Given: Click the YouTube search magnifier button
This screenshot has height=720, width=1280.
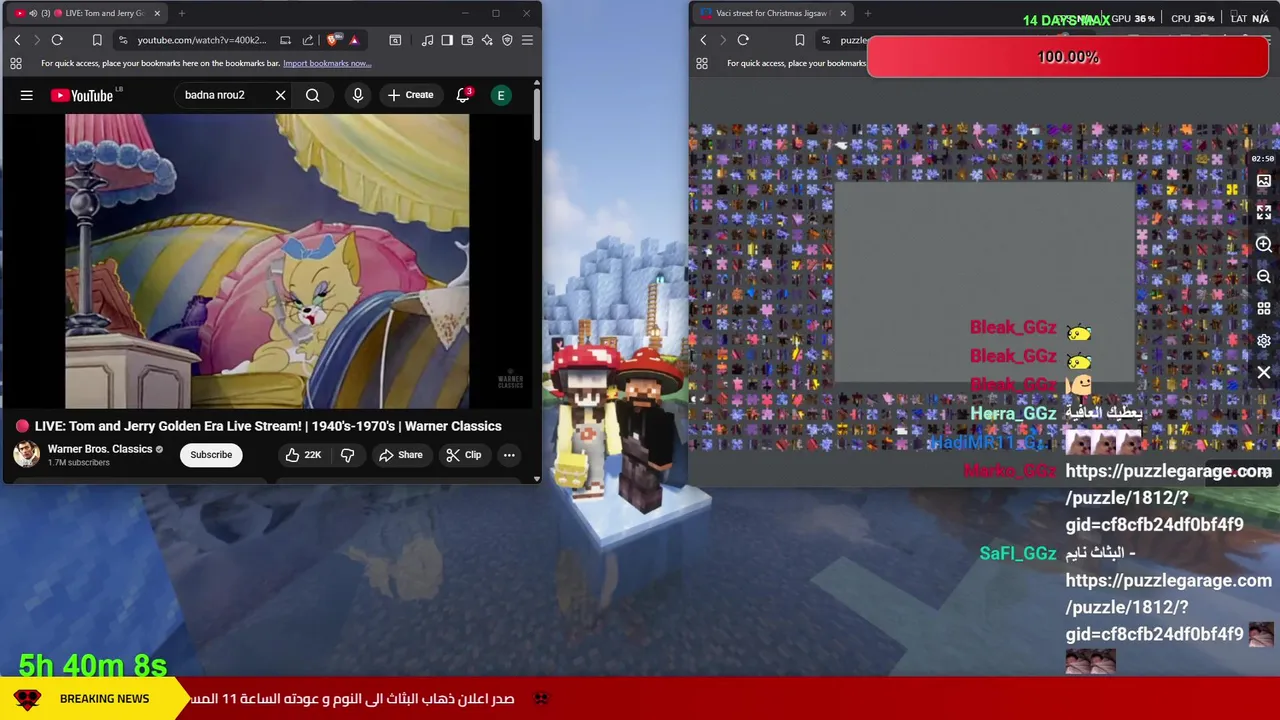Looking at the screenshot, I should click(313, 95).
